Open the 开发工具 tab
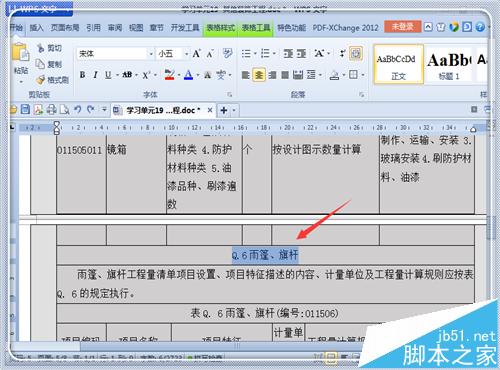 pos(185,28)
